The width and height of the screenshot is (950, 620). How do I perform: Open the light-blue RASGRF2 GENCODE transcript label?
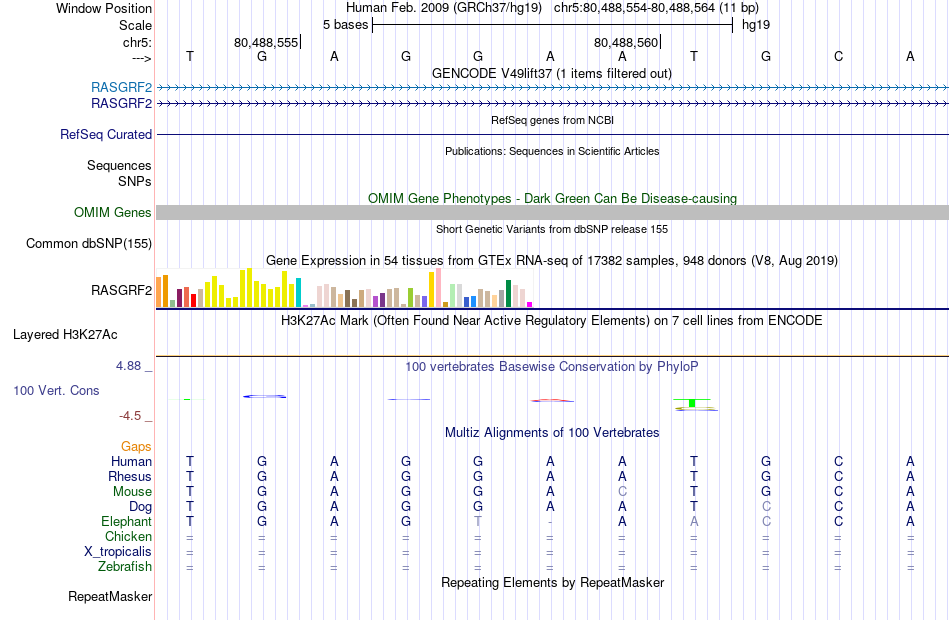121,87
